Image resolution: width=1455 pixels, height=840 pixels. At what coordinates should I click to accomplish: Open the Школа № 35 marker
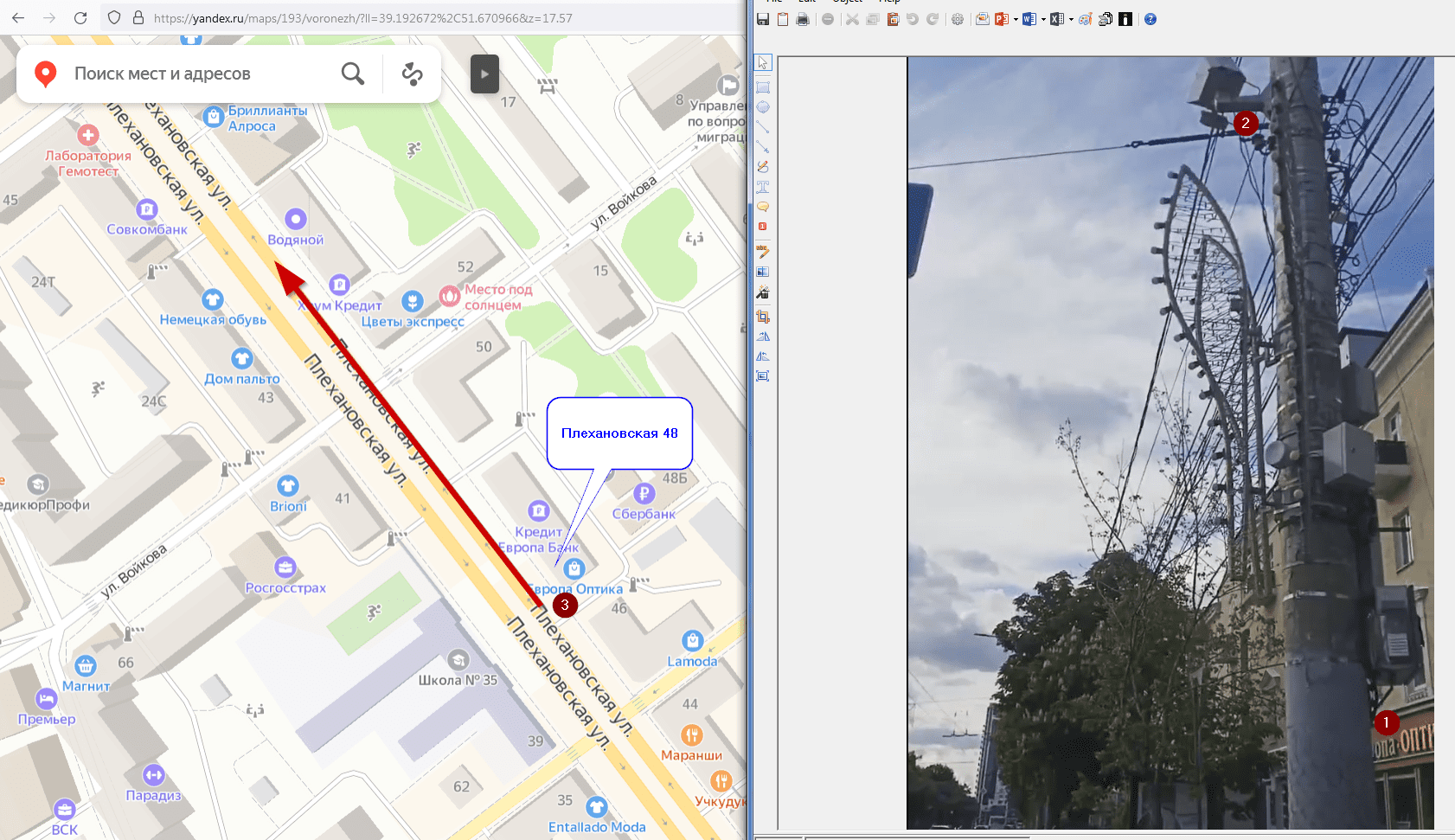pyautogui.click(x=458, y=660)
